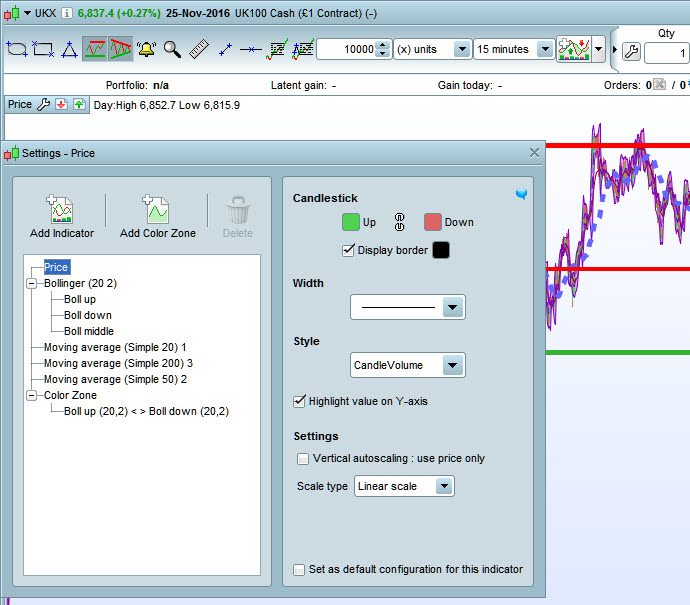Viewport: 690px width, 605px height.
Task: Open the backtest list icon with plus signs
Action: click(x=303, y=49)
